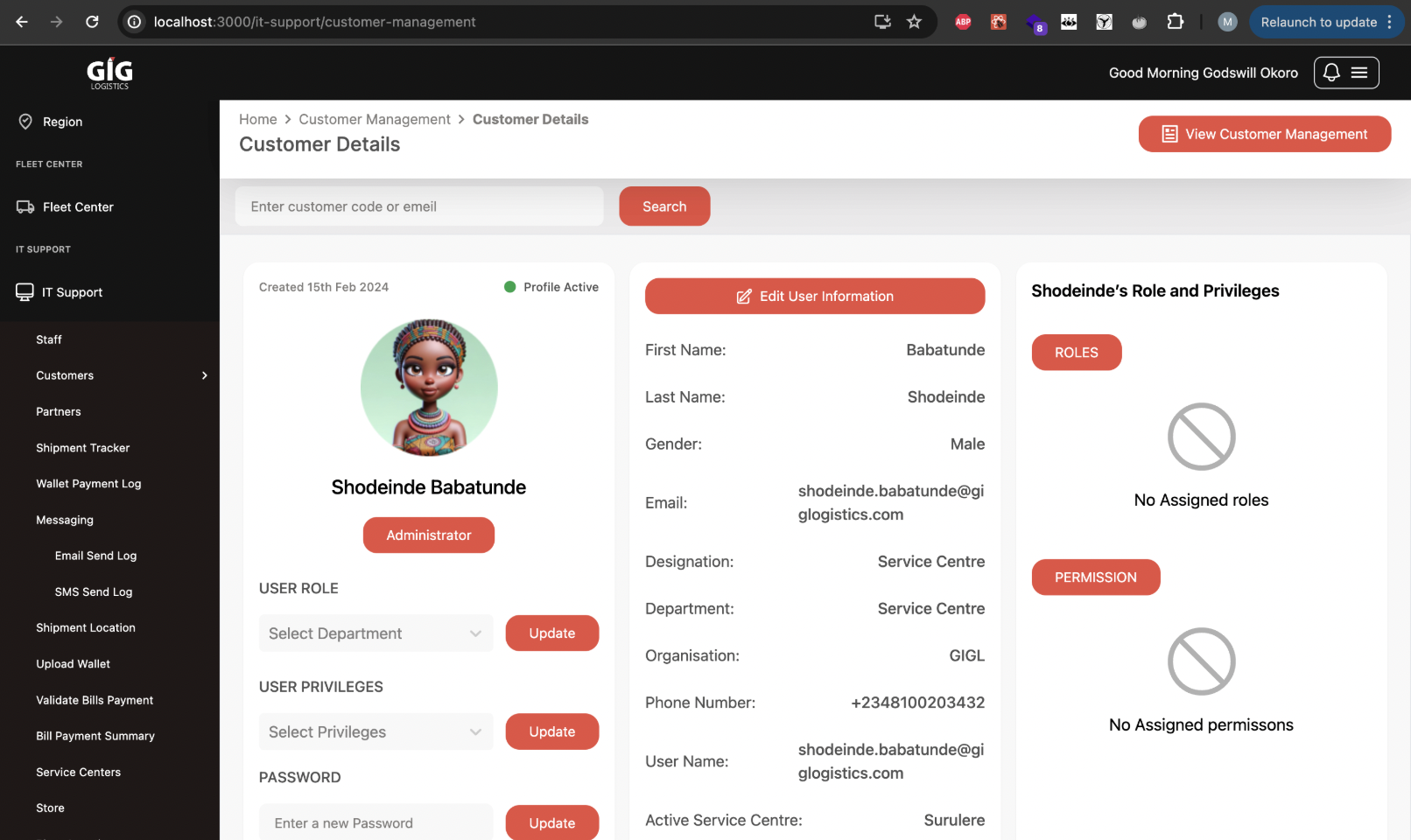Open the purple extension with B badge
This screenshot has height=840, width=1411.
point(1035,24)
